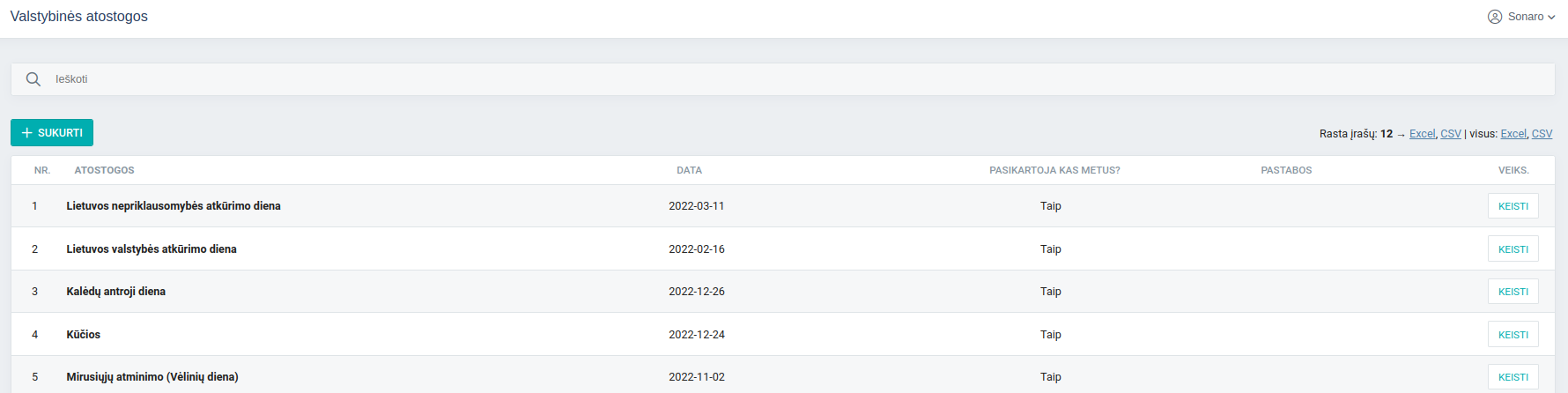Expand the Sonaro account dropdown chevron

click(x=1551, y=18)
